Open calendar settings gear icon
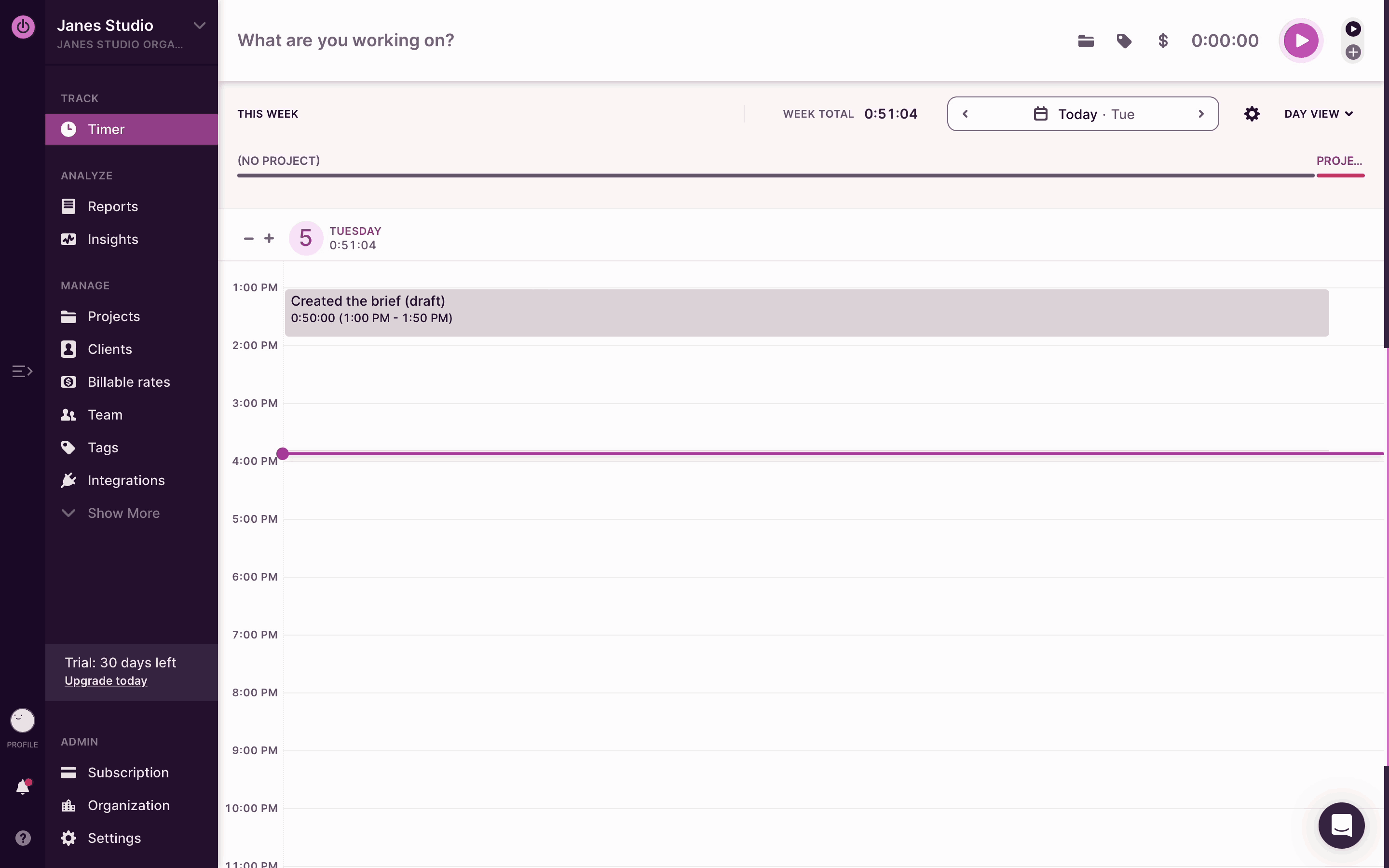This screenshot has height=868, width=1389. tap(1251, 114)
